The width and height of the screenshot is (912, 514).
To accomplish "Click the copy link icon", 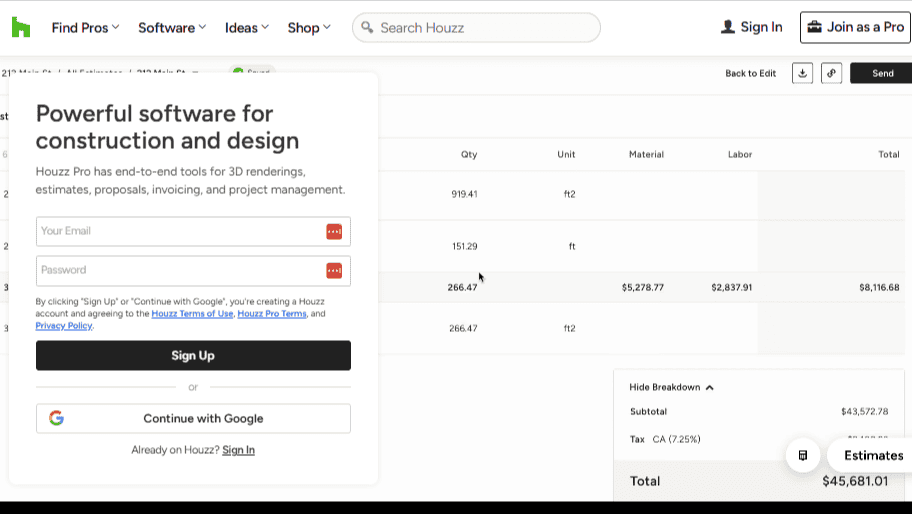I will coord(831,73).
